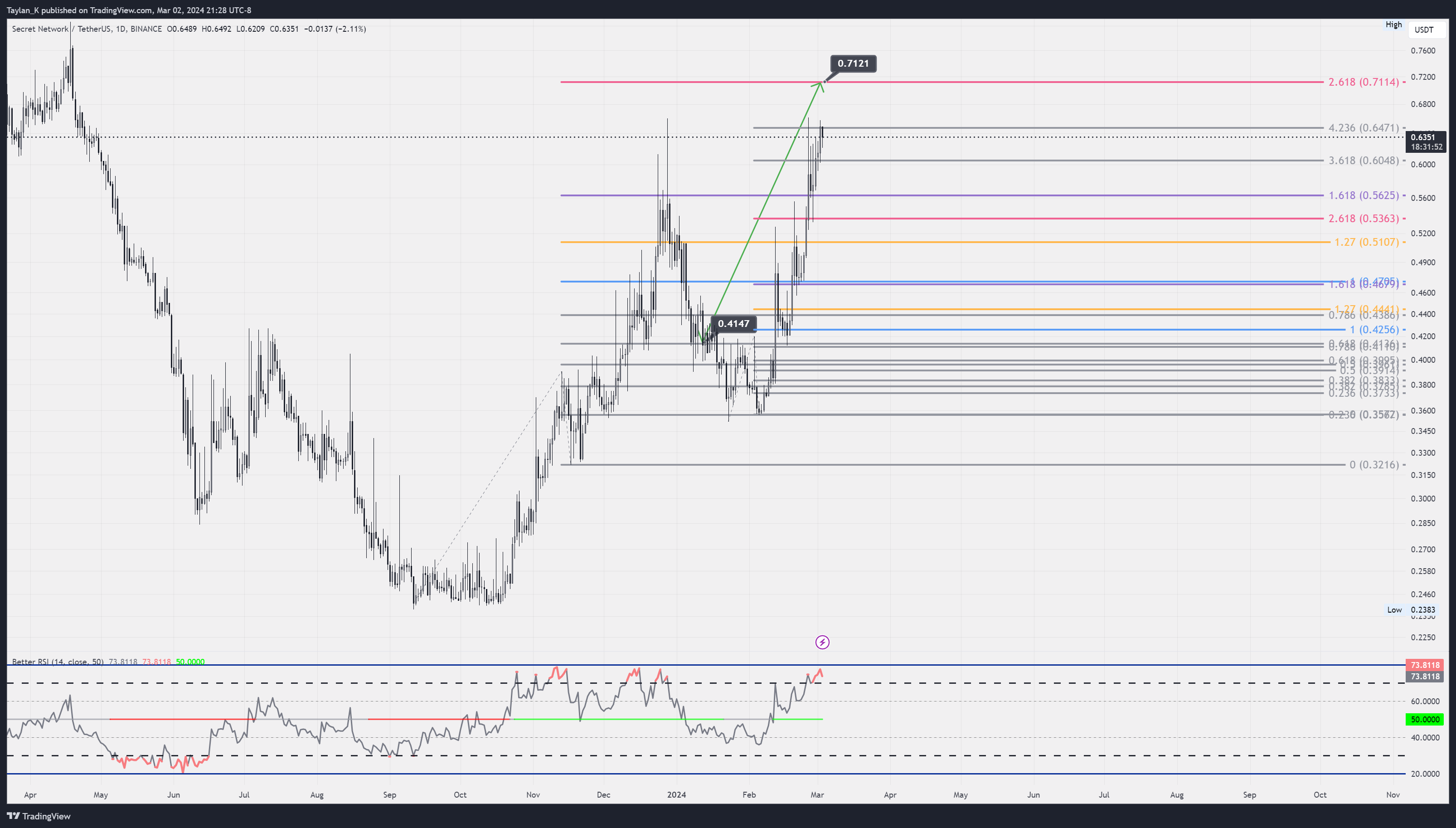
Task: Select fib label 3.618 (0.6048)
Action: tap(1364, 161)
